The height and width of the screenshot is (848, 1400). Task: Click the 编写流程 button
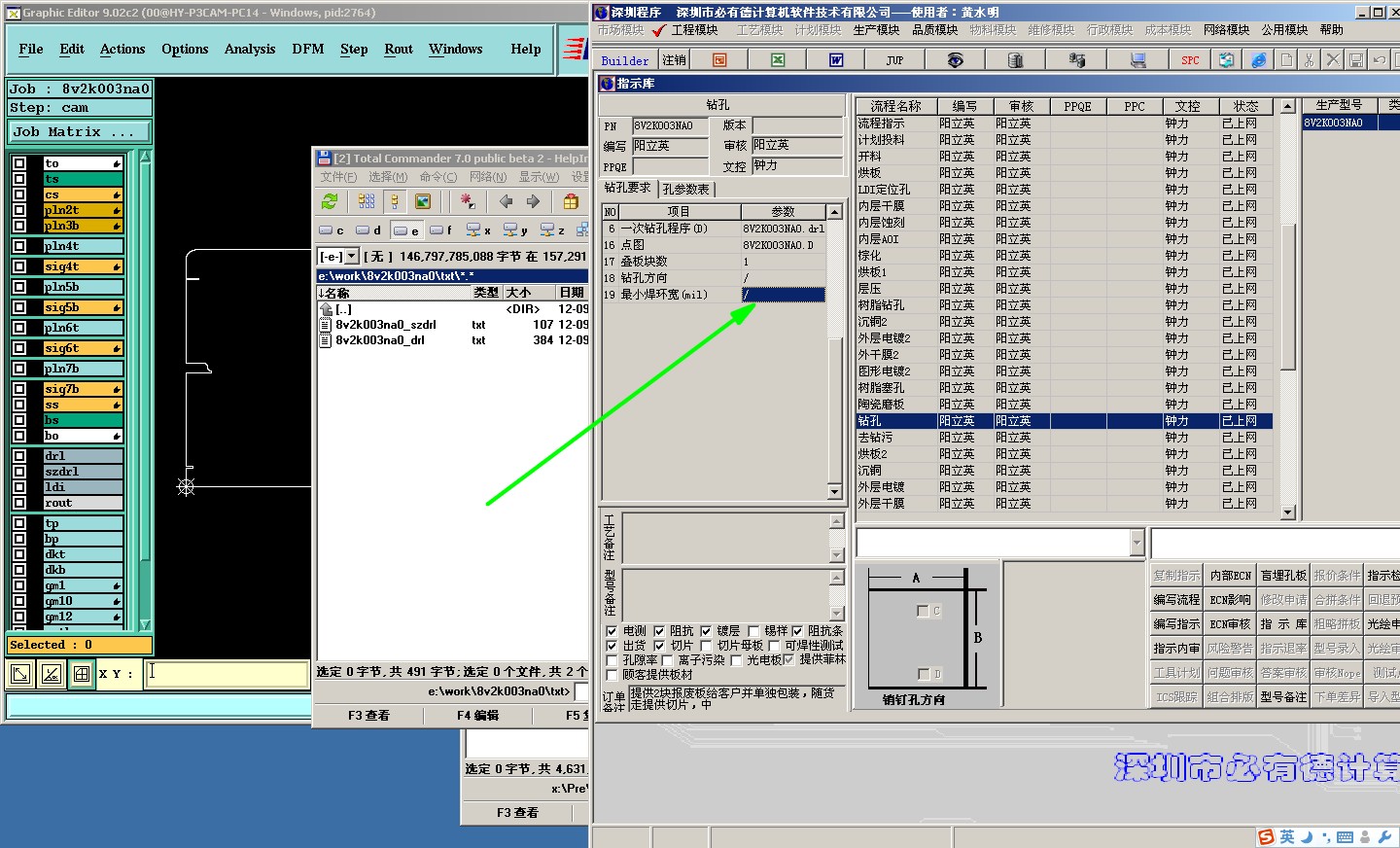click(x=1176, y=600)
